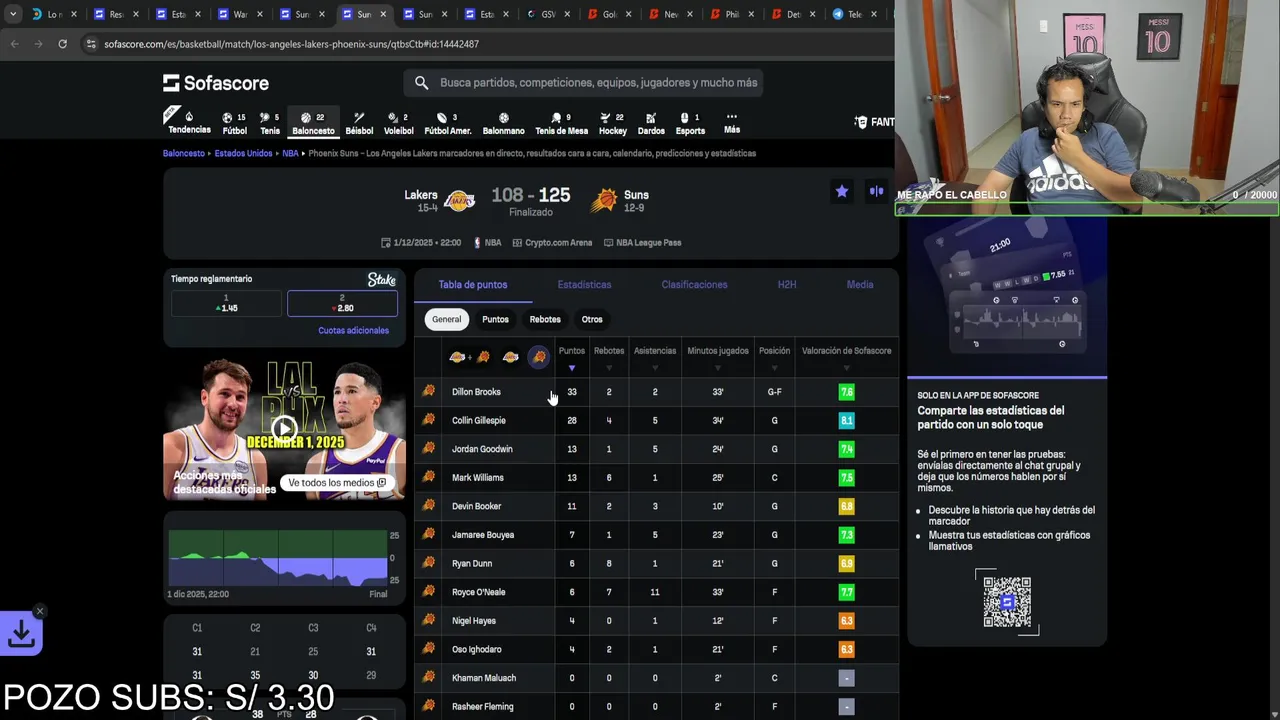This screenshot has height=720, width=1280.
Task: Go back in browser history
Action: (x=14, y=44)
